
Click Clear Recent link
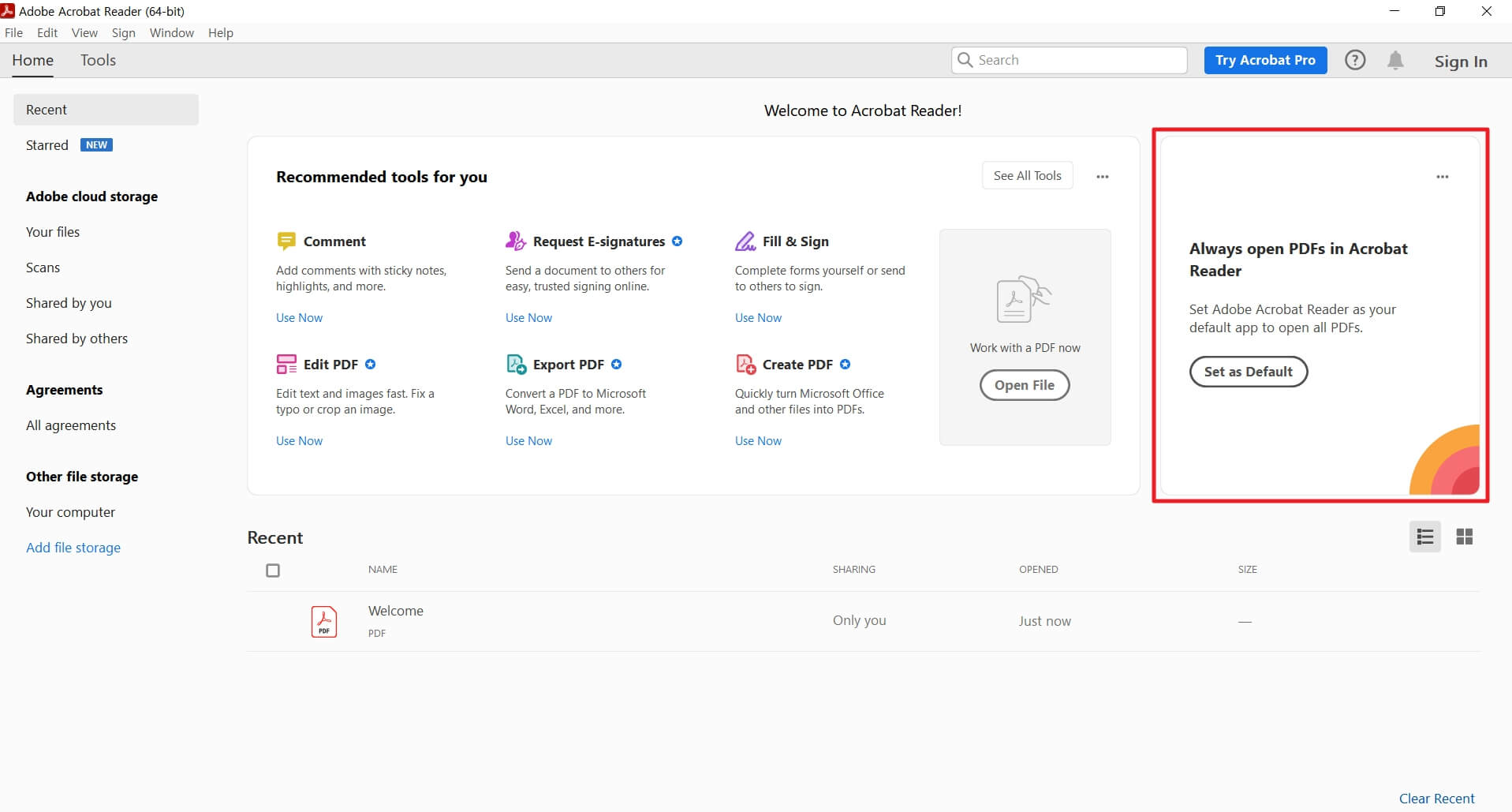click(1436, 799)
